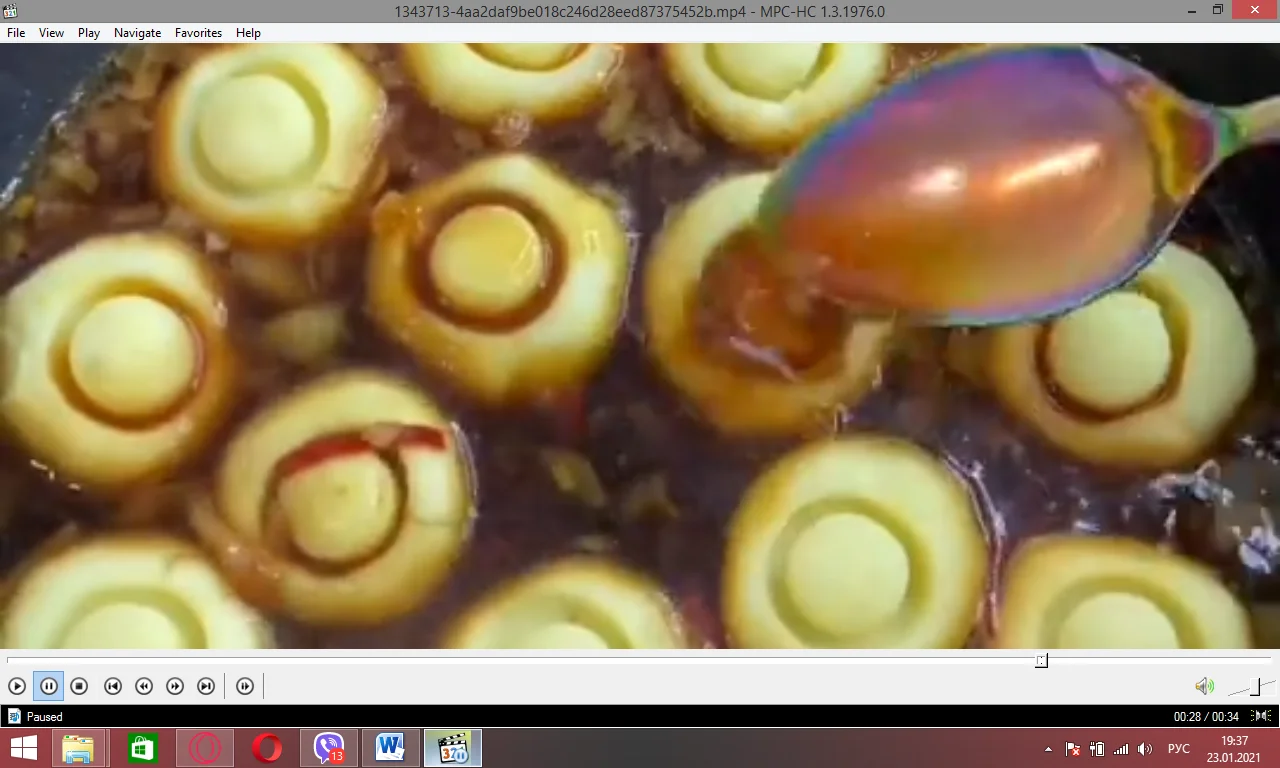Click the status bar file type icon
Viewport: 1280px width, 768px height.
[14, 716]
